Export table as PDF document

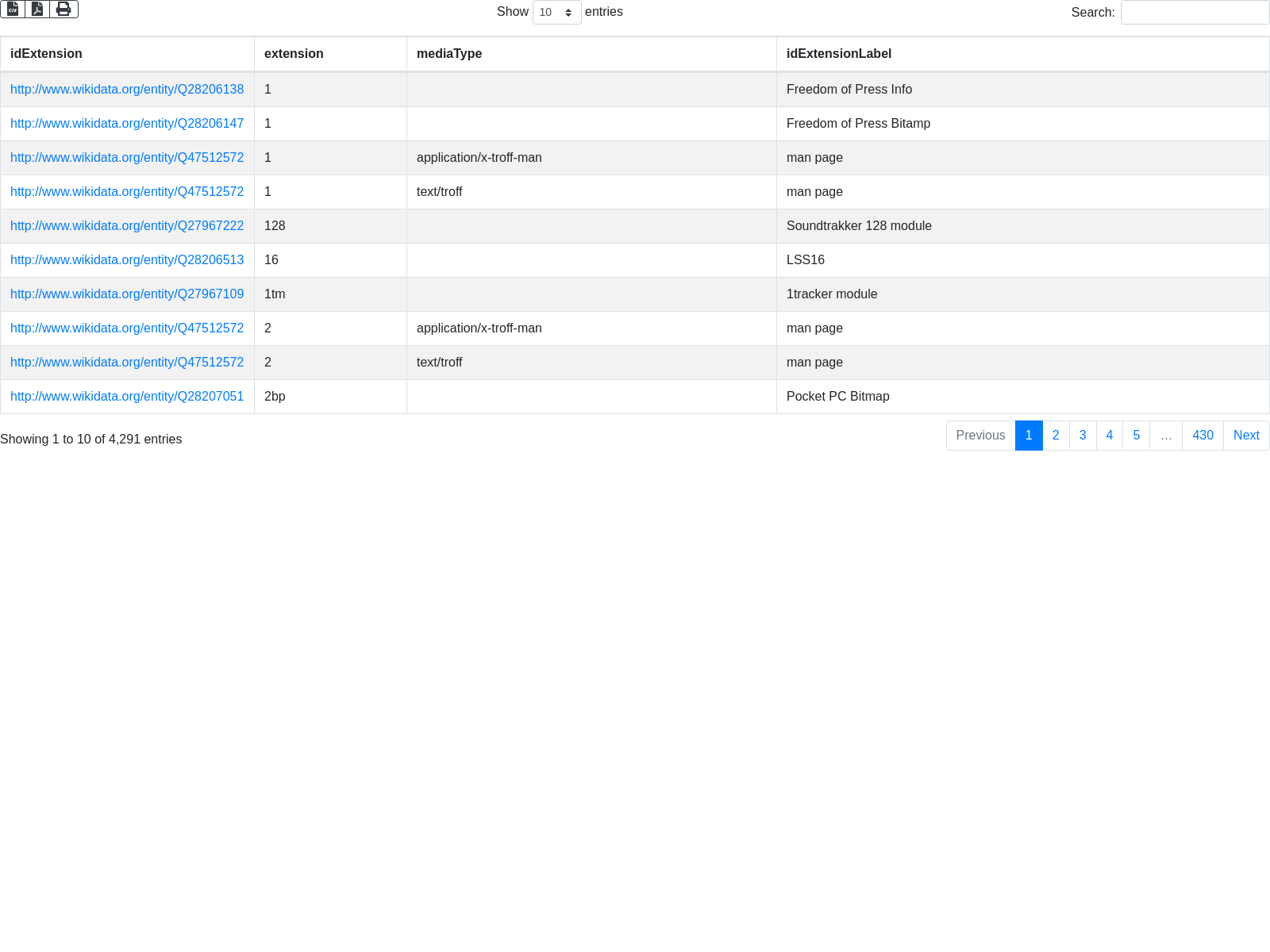pos(37,10)
